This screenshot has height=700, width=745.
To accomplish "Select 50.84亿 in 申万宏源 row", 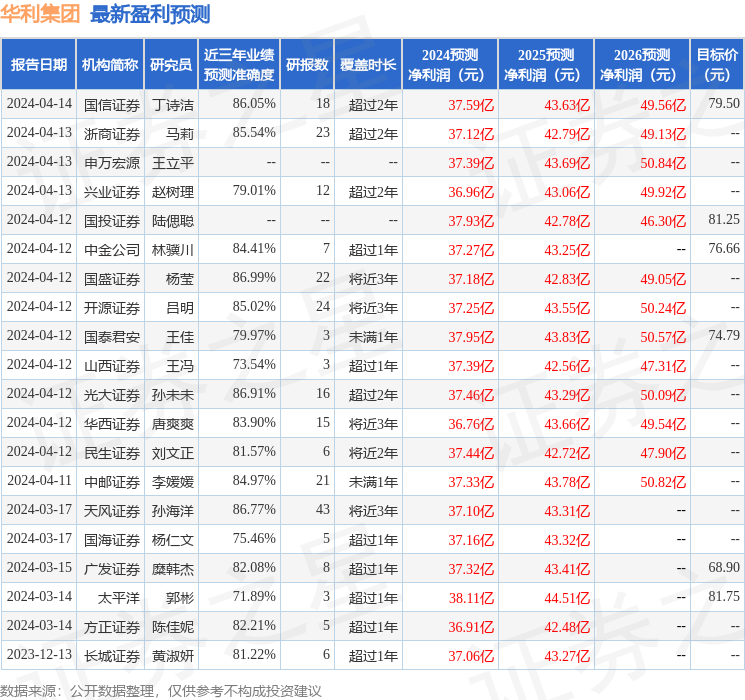I will pyautogui.click(x=663, y=163).
